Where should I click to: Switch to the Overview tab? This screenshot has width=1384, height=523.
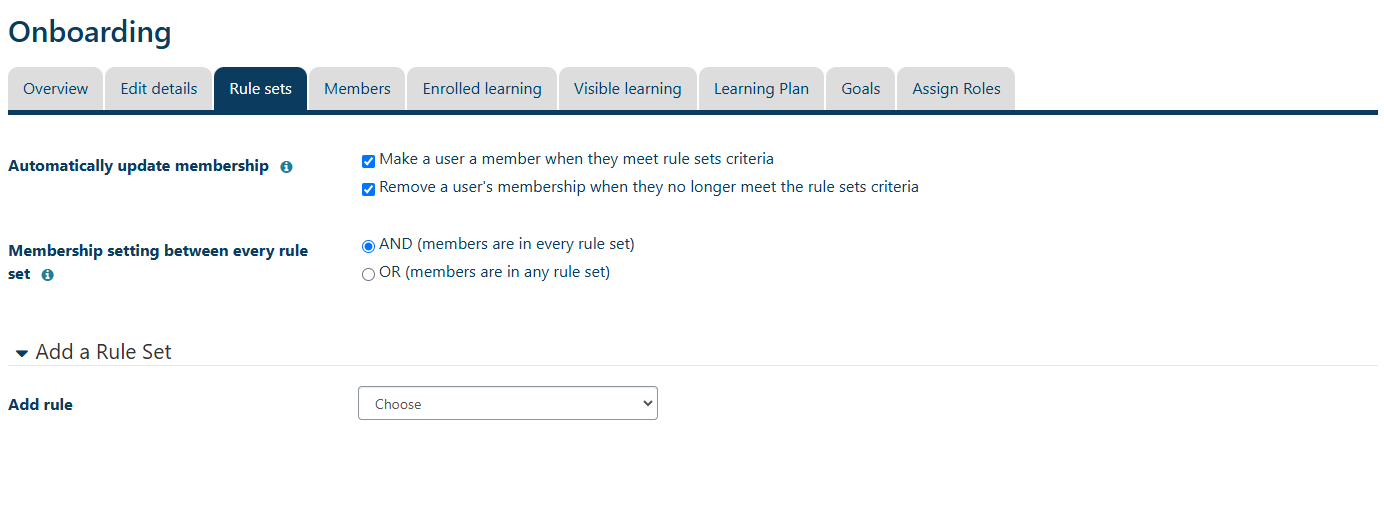coord(56,89)
